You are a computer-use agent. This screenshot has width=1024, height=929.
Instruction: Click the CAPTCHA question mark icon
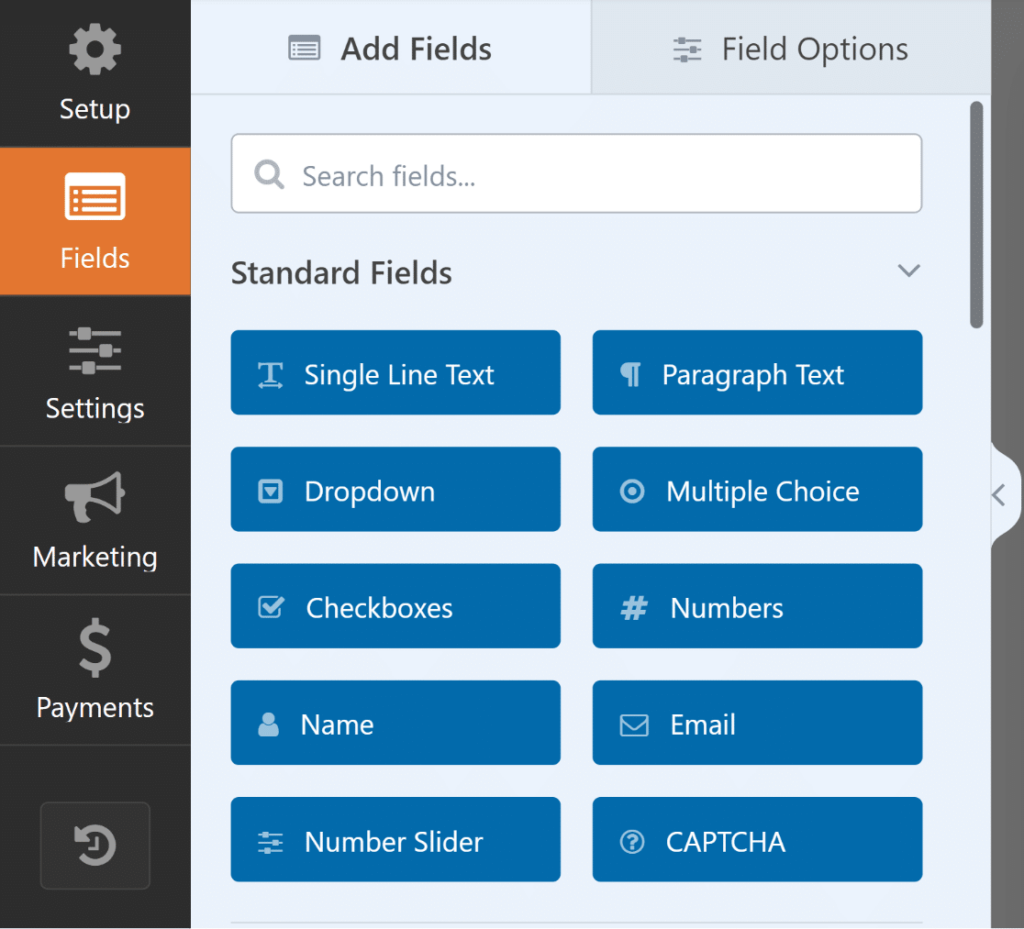point(632,841)
